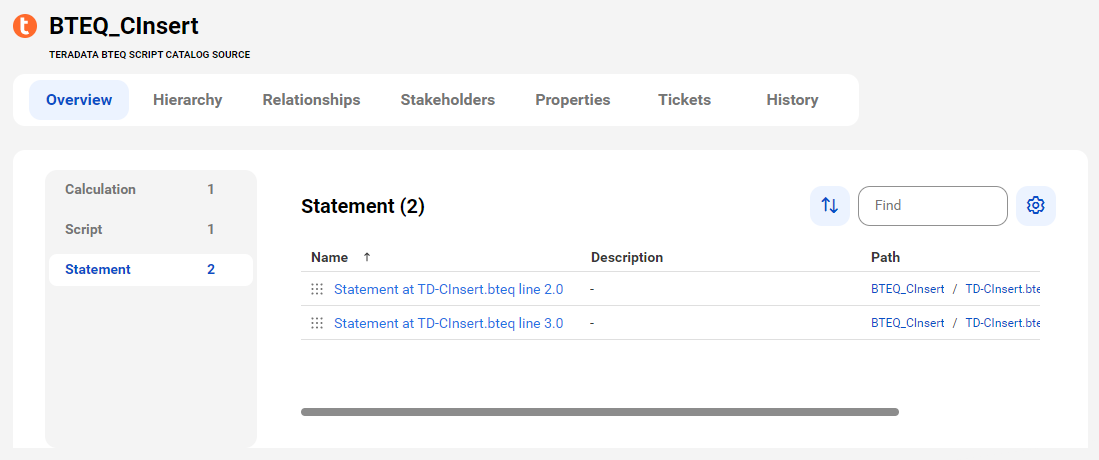This screenshot has height=460, width=1099.
Task: Open BTEQ_CInsert path link in line 3.0 row
Action: pyautogui.click(x=908, y=323)
